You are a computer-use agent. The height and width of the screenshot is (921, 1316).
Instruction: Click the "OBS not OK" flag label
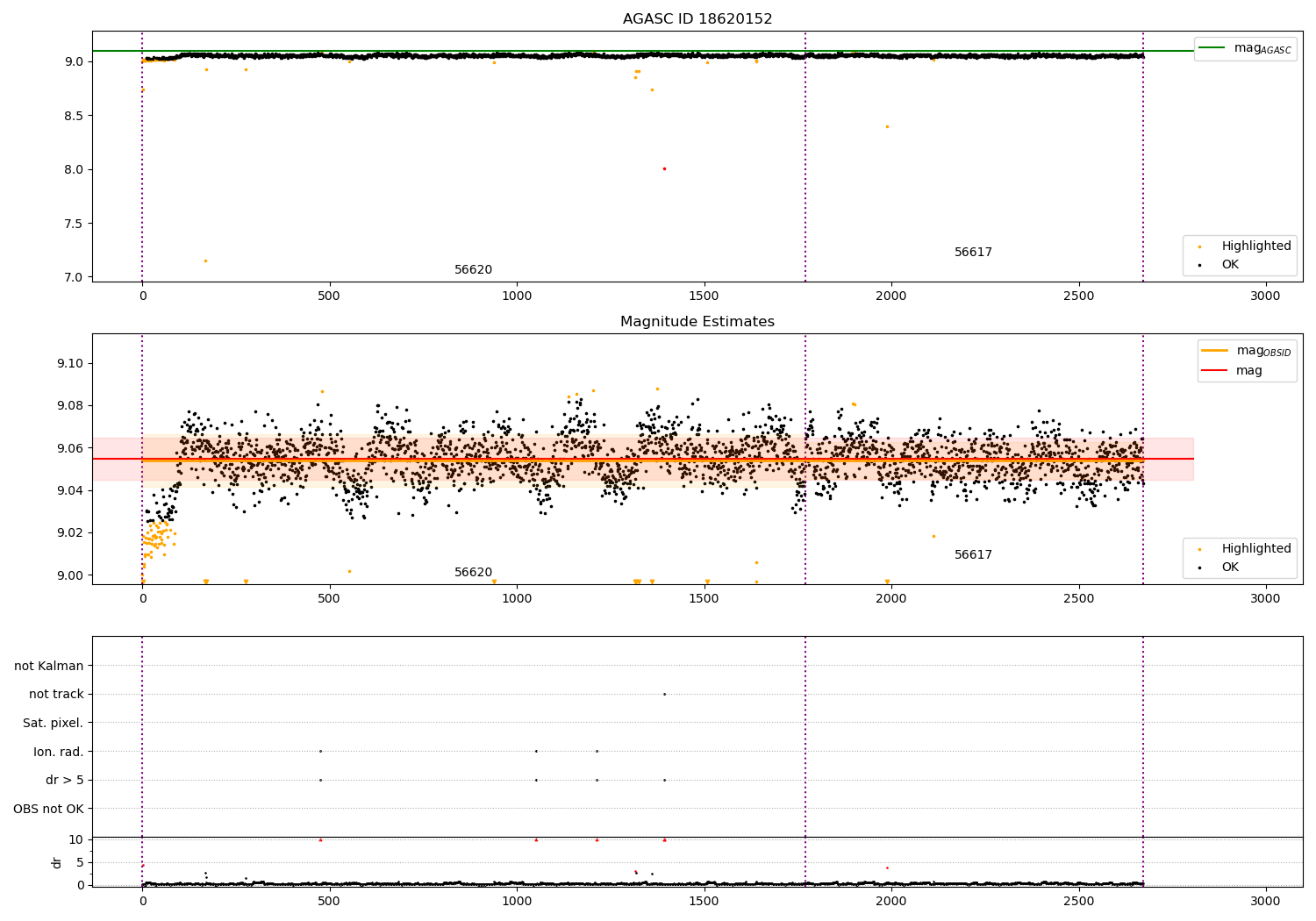(48, 809)
